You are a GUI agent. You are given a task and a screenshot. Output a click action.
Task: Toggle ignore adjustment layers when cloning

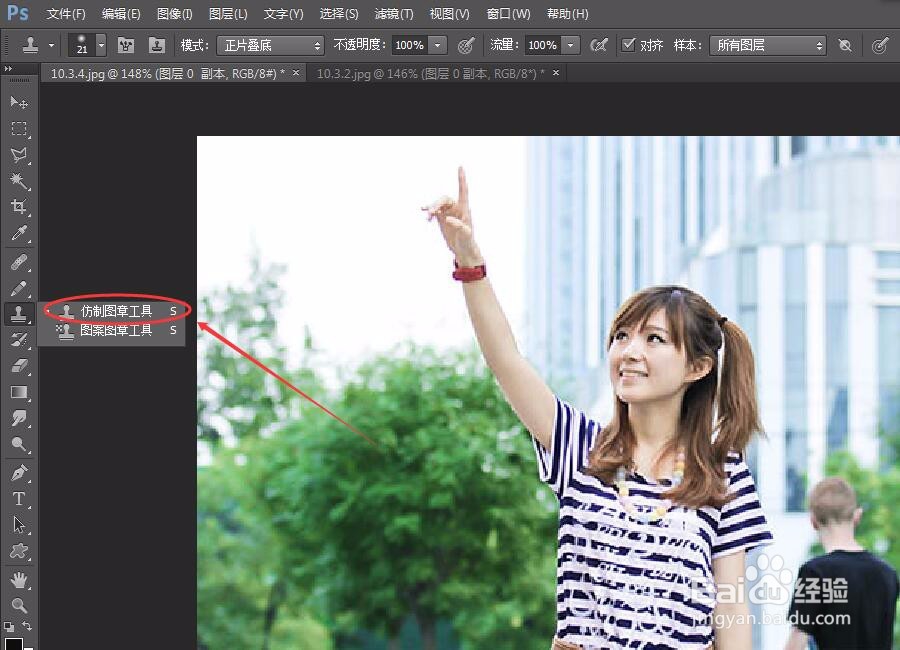click(845, 45)
